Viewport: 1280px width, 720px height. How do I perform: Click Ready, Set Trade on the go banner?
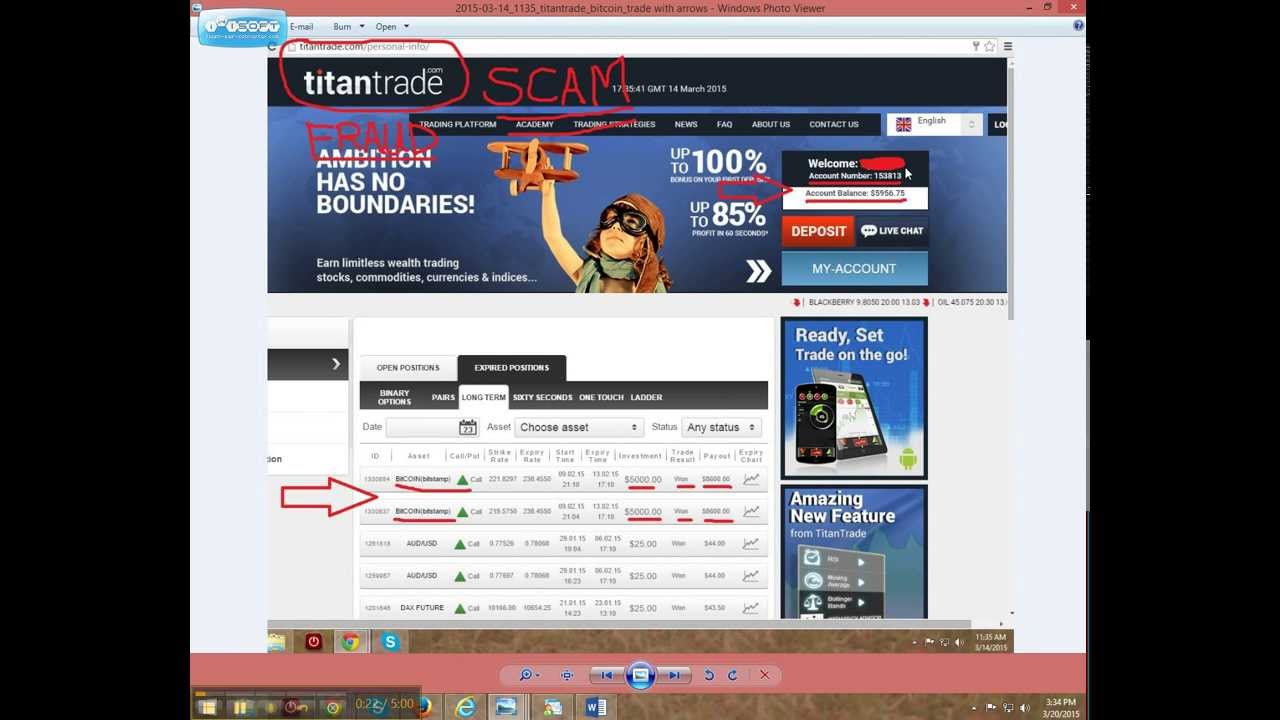point(854,398)
